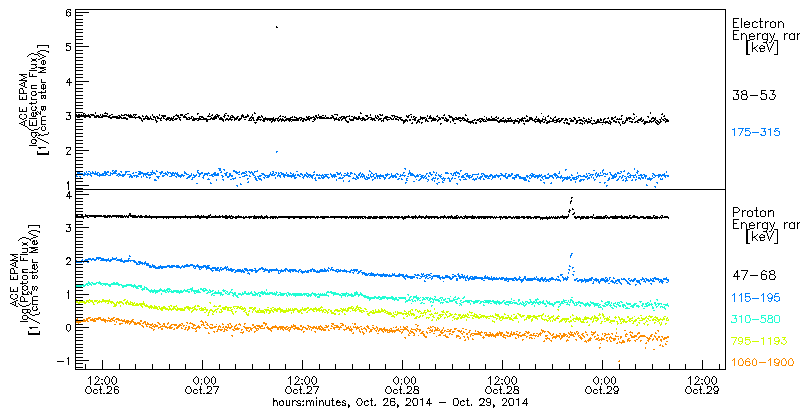Click the isolated black outlier point near 5.5
The image size is (800, 410).
[x=277, y=27]
